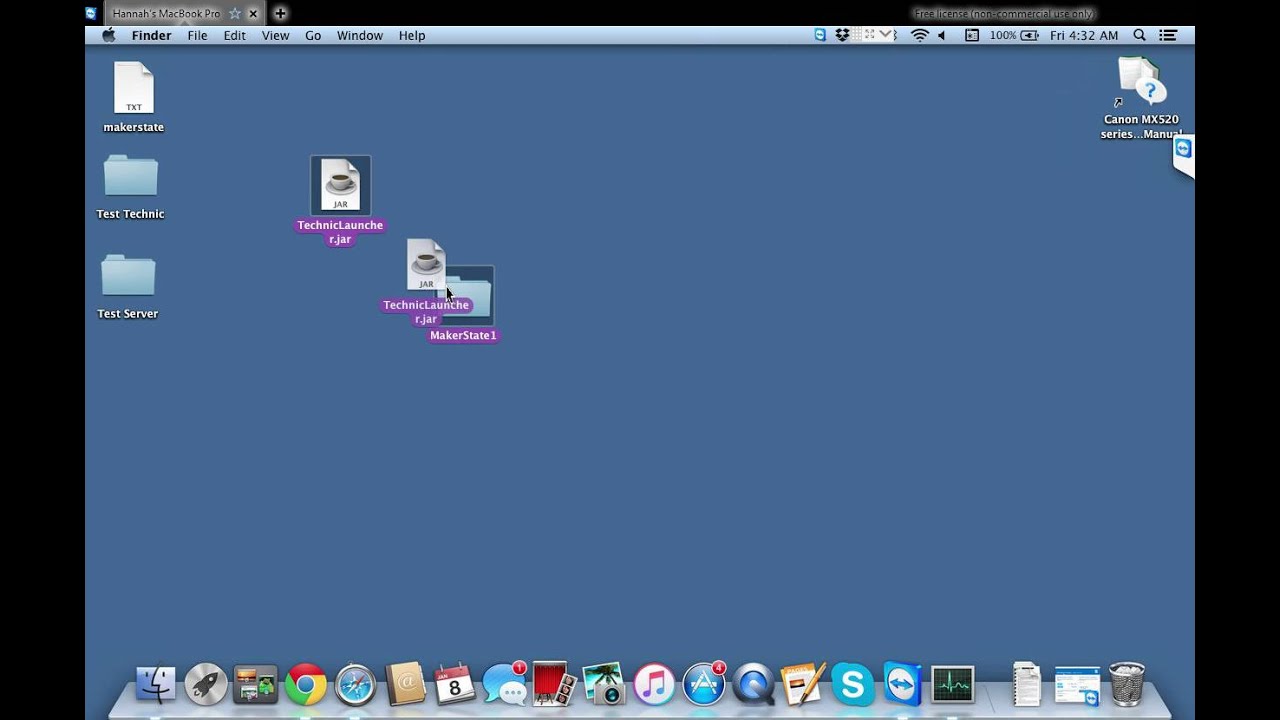The height and width of the screenshot is (720, 1280).
Task: Open Spotlight search in the menu bar
Action: pyautogui.click(x=1138, y=34)
